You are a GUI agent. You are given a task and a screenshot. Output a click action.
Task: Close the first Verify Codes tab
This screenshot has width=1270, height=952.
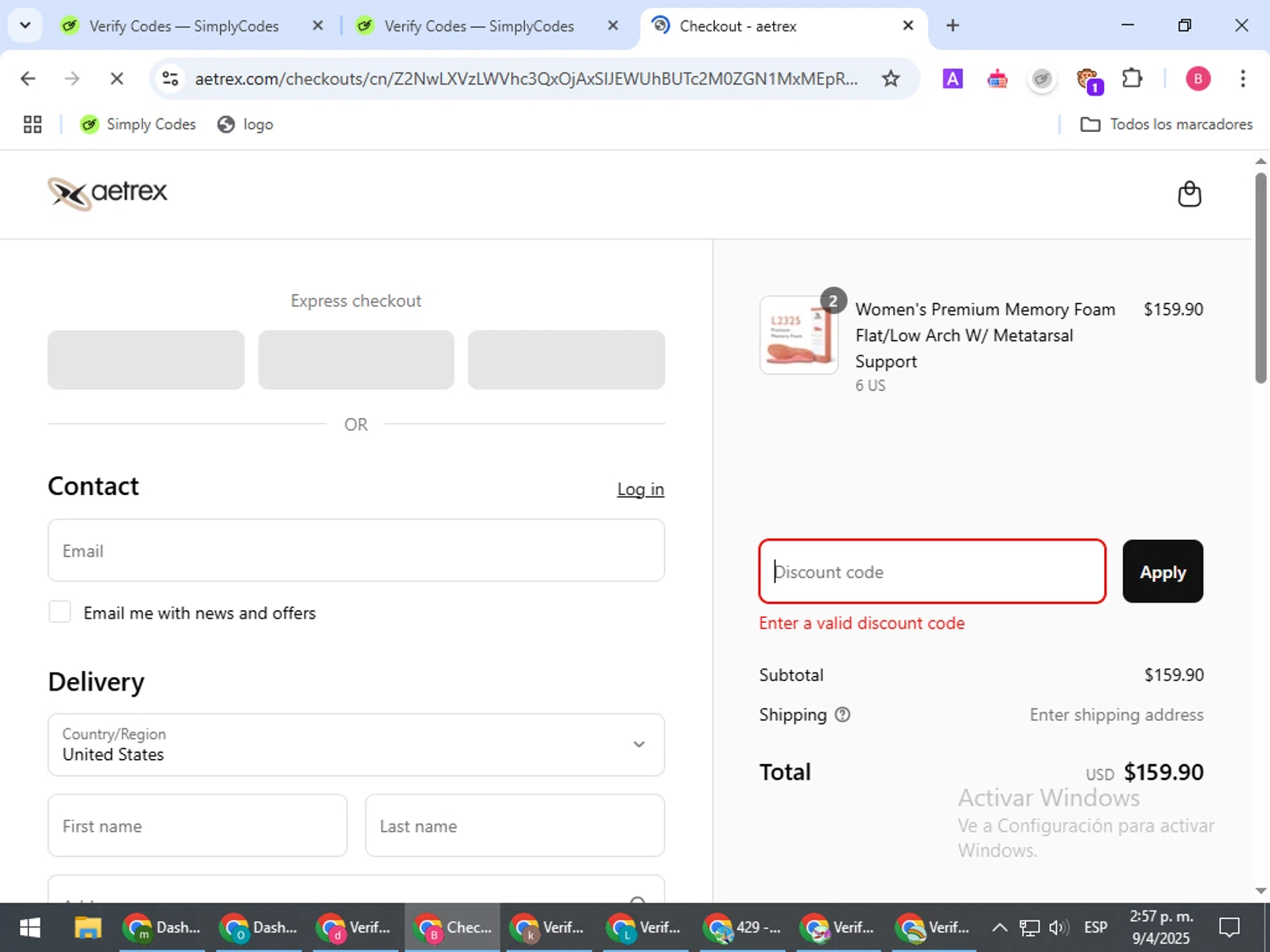click(317, 25)
